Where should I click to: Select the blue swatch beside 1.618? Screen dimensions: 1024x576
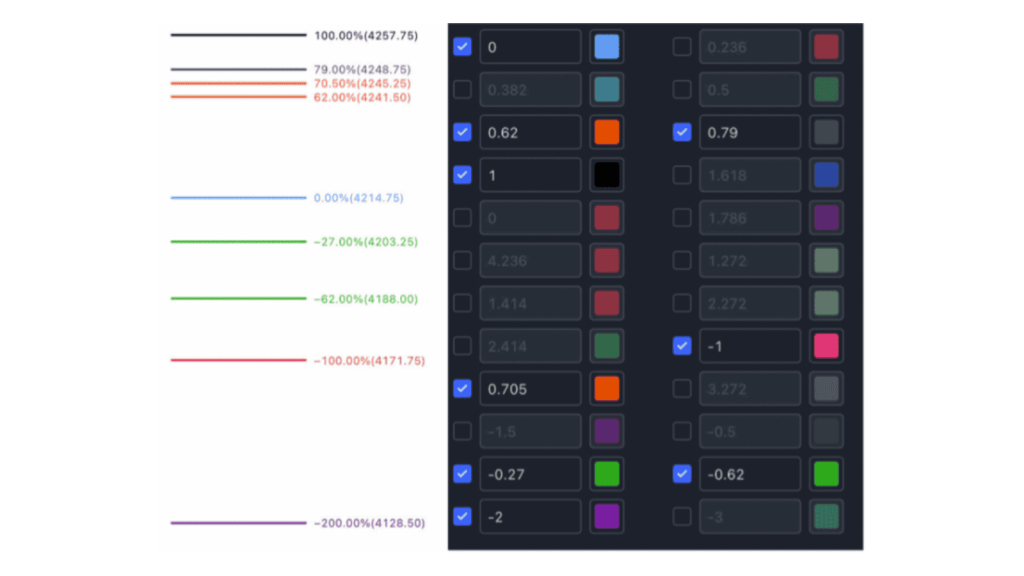(826, 175)
